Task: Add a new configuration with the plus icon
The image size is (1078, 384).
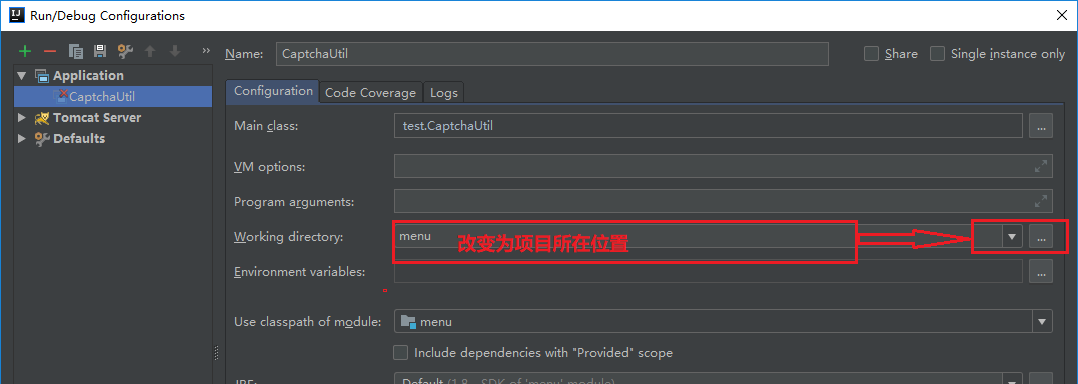Action: pos(25,52)
